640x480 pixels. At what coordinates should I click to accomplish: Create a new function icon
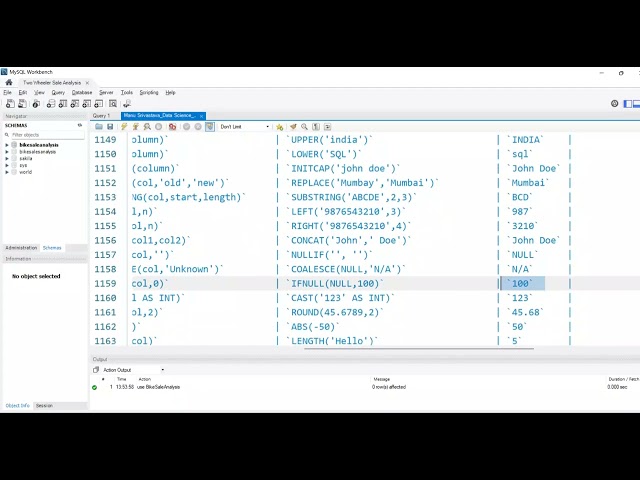[x=99, y=104]
